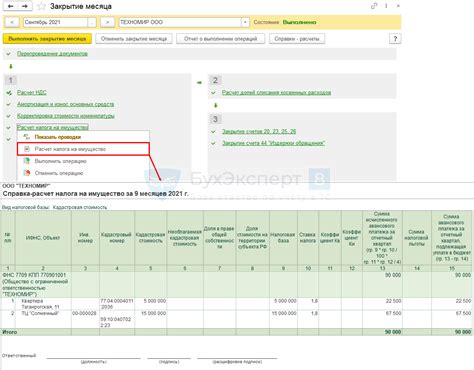Click the Сентябрь 2021 period field
The width and height of the screenshot is (474, 370).
(x=55, y=22)
